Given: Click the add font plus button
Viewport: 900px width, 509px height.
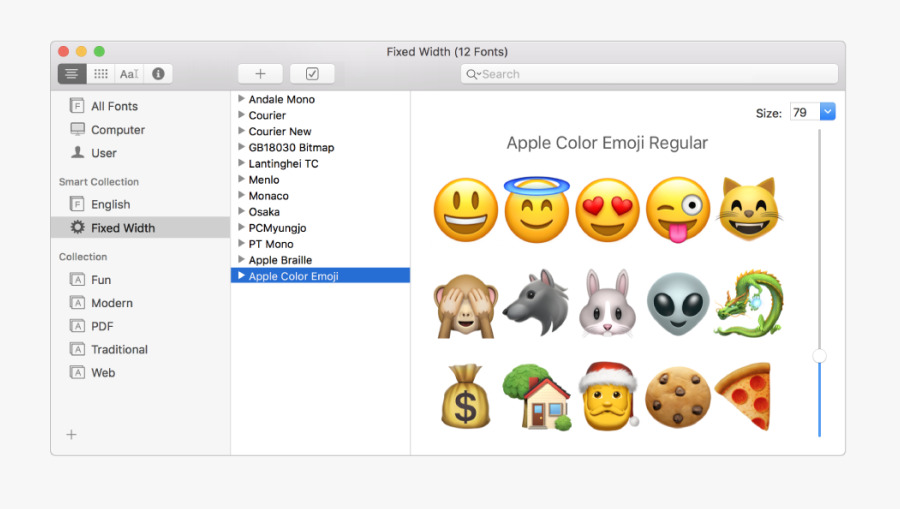Looking at the screenshot, I should pyautogui.click(x=261, y=74).
